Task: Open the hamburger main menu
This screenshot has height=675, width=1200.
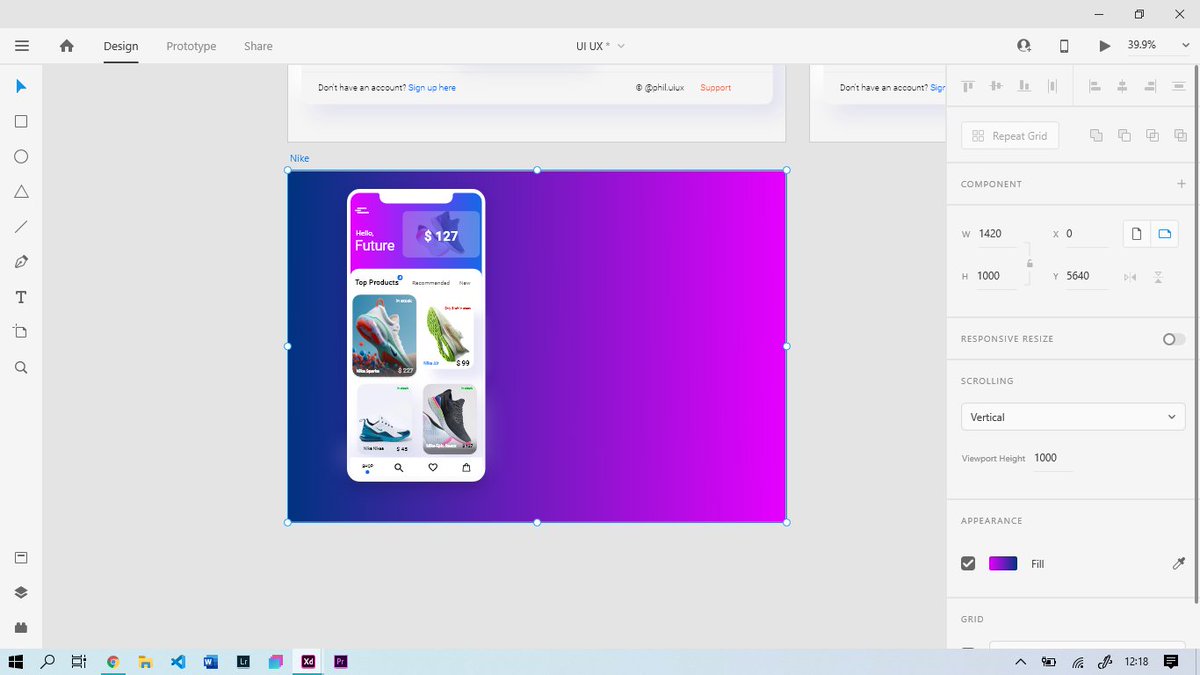Action: 22,46
